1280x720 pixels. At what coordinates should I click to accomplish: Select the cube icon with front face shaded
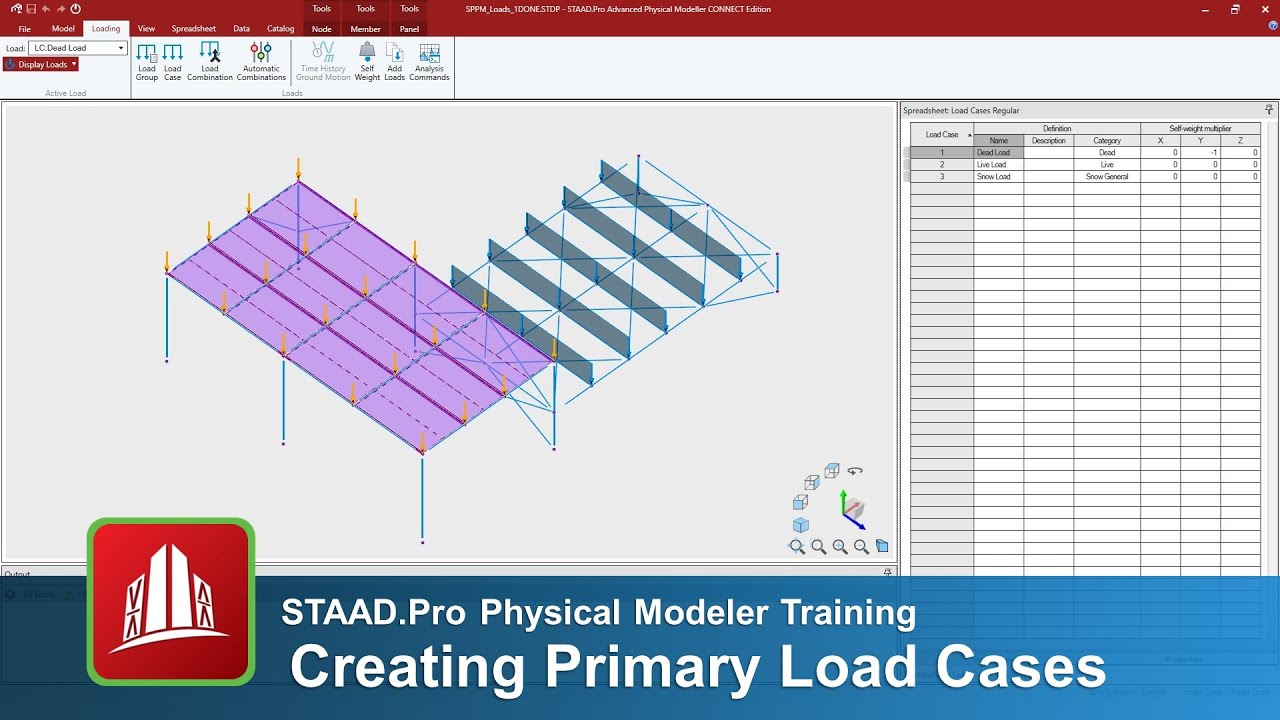tap(800, 502)
